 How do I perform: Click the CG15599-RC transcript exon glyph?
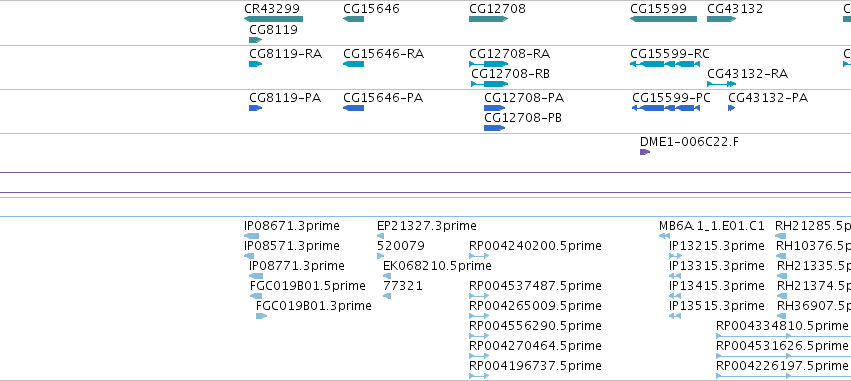coord(665,64)
